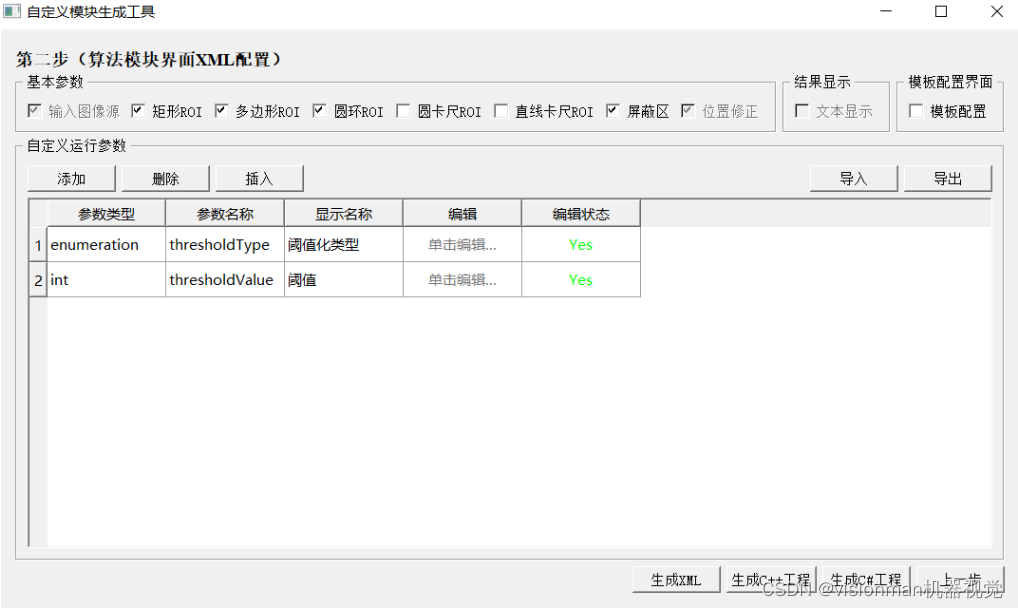Click the application icon in title bar

14,11
